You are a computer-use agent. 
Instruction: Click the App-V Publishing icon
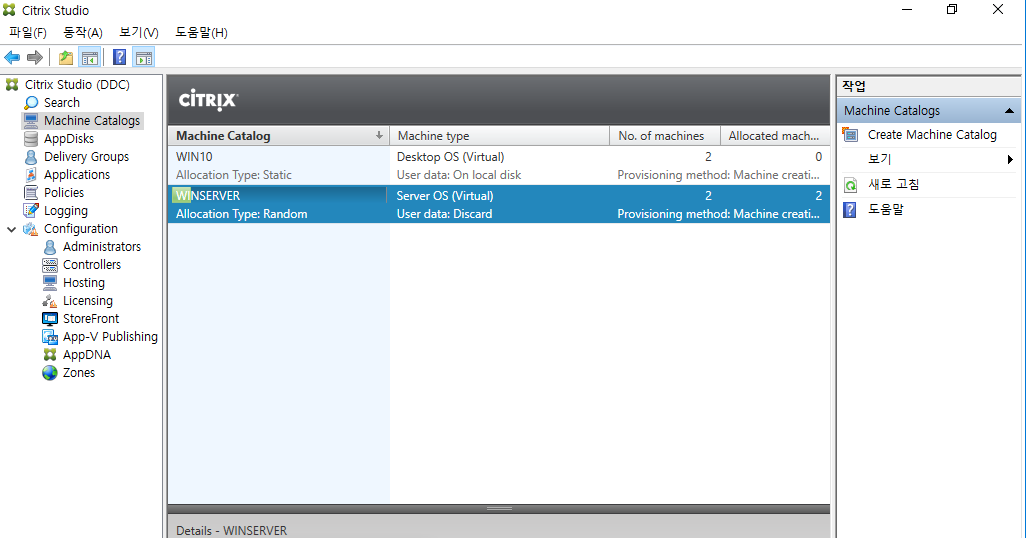pyautogui.click(x=50, y=337)
